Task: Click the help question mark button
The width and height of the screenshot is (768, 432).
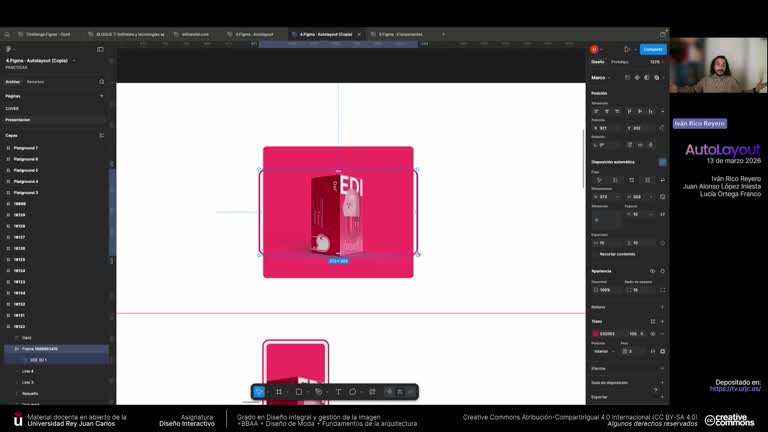Action: (x=655, y=390)
